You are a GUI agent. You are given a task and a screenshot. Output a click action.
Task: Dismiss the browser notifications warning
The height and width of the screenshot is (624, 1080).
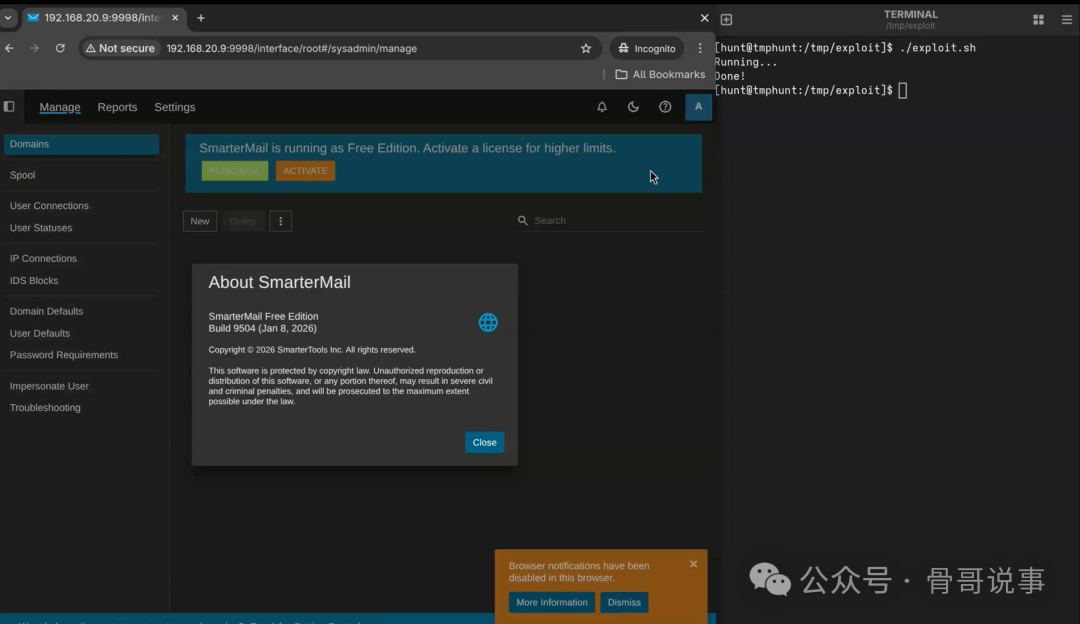pyautogui.click(x=624, y=602)
